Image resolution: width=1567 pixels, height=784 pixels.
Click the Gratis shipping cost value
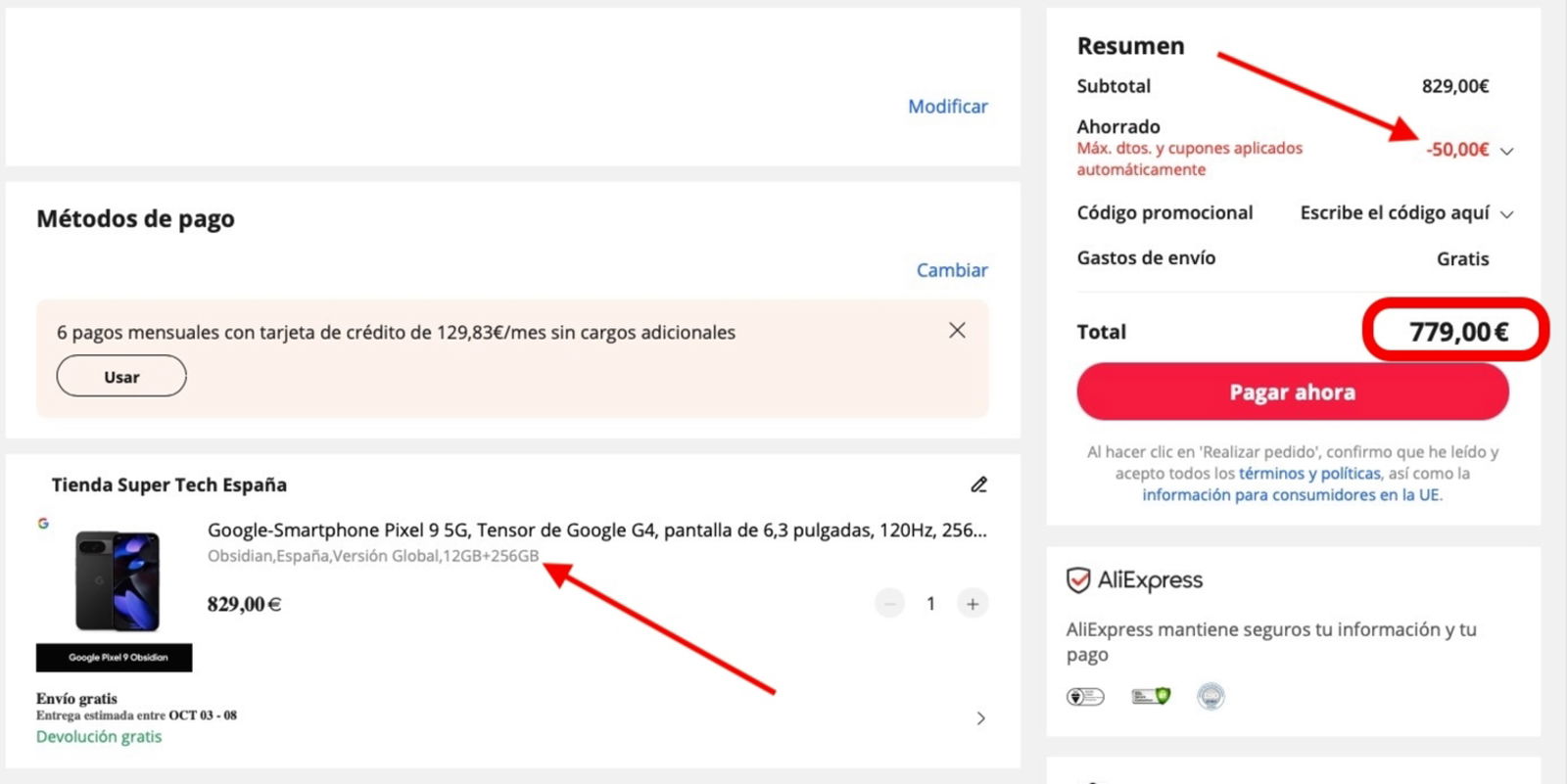click(x=1462, y=258)
